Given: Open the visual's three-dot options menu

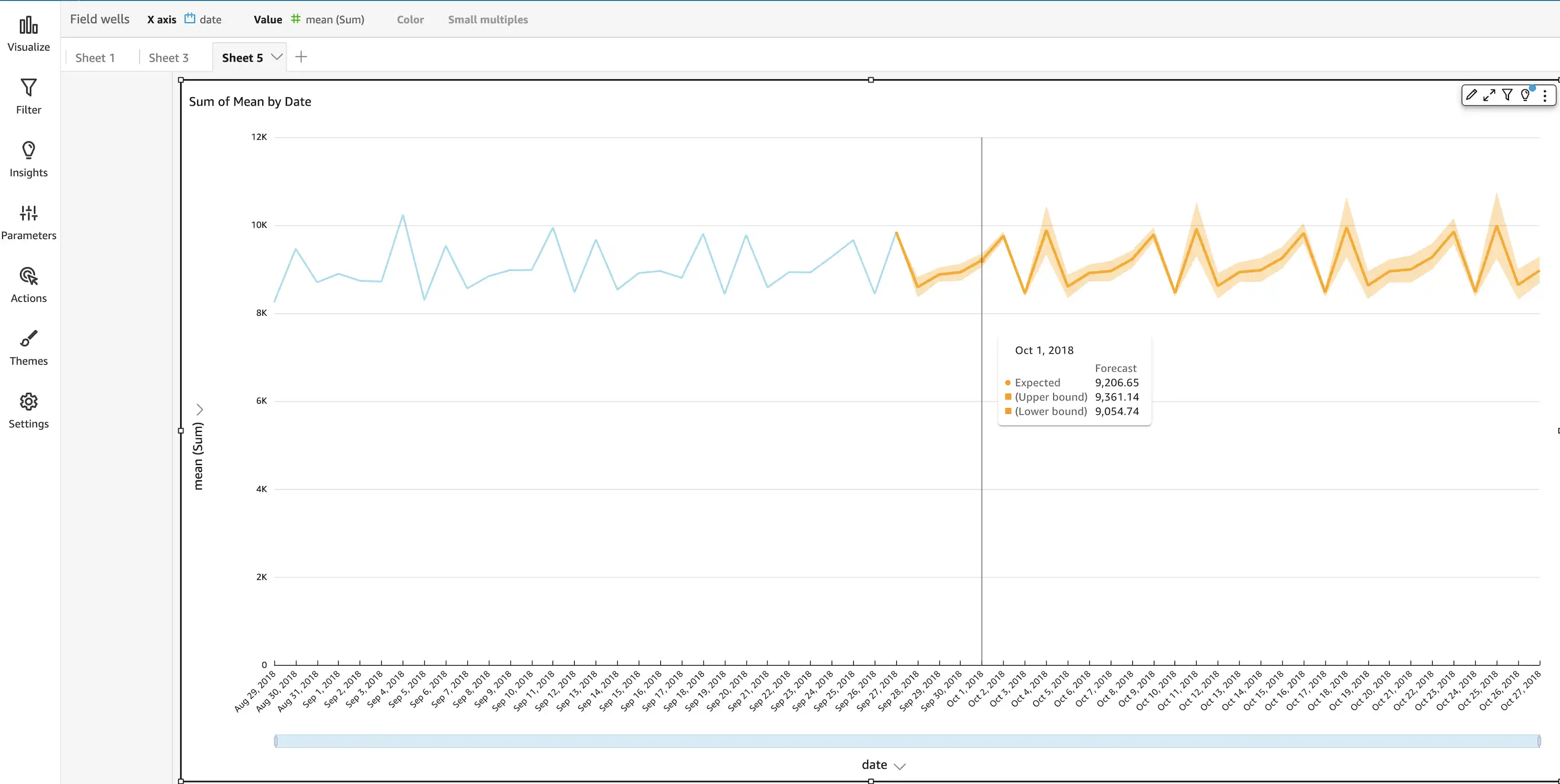Looking at the screenshot, I should coord(1545,95).
